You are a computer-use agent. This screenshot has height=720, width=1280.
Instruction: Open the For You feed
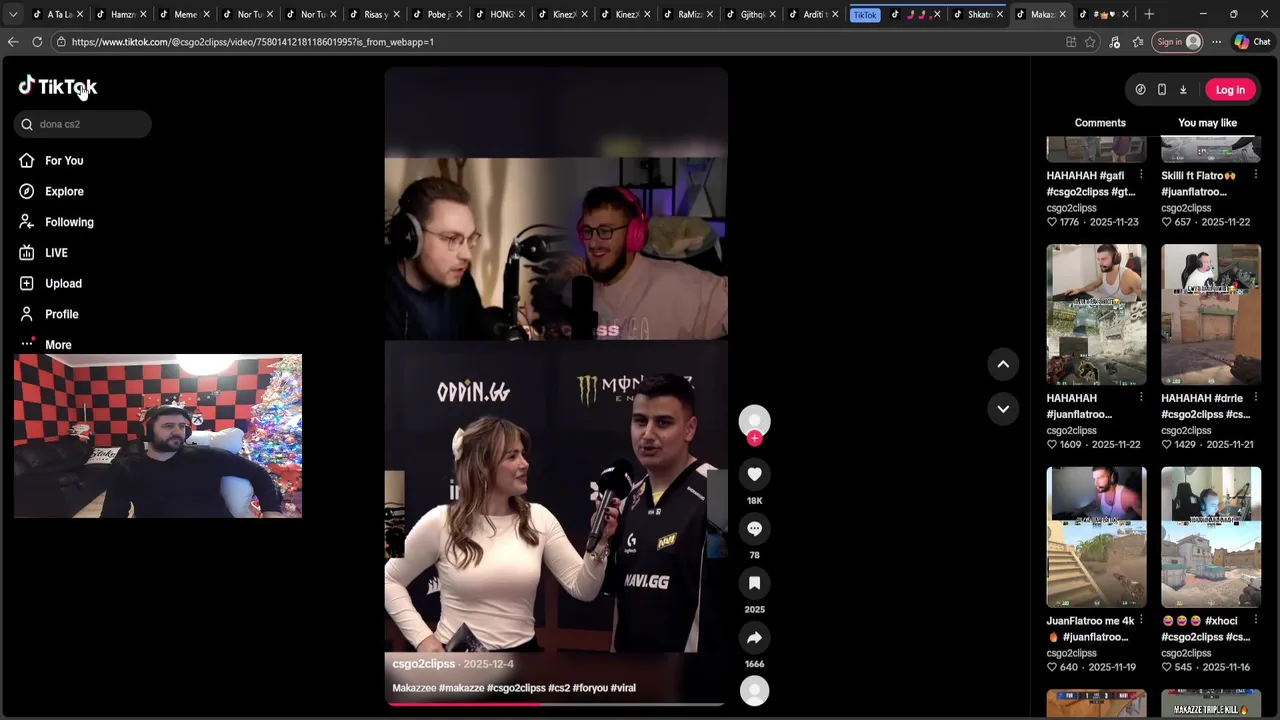click(64, 160)
